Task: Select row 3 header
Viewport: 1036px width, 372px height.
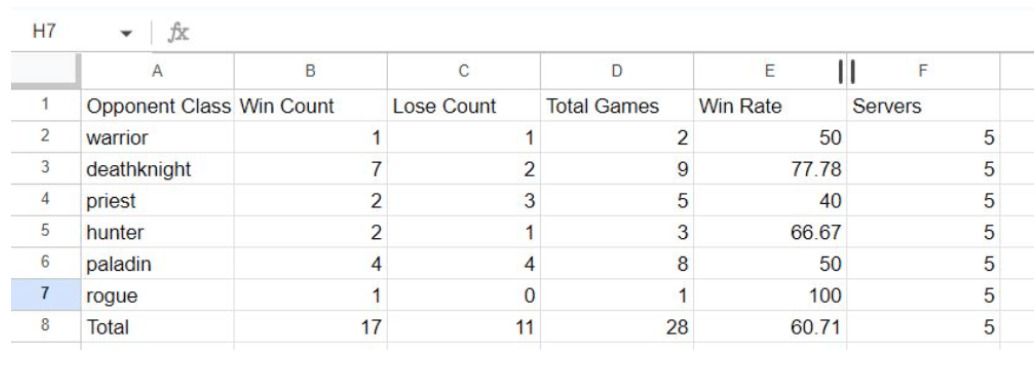Action: [x=46, y=168]
